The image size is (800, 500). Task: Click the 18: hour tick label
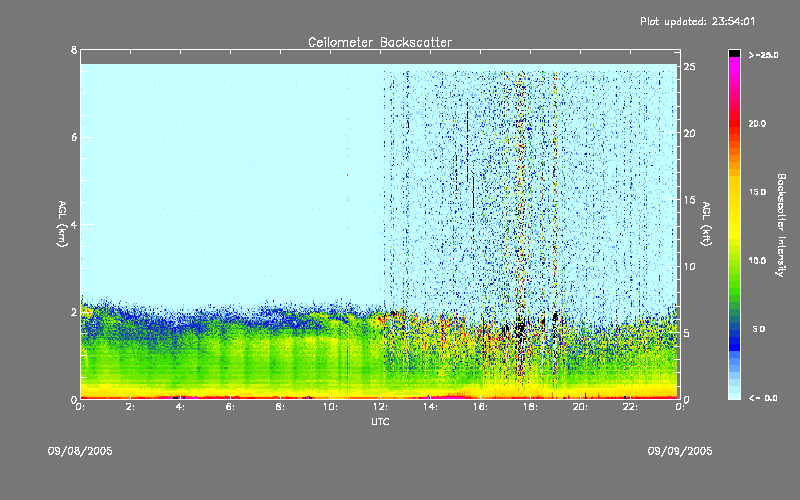point(531,407)
